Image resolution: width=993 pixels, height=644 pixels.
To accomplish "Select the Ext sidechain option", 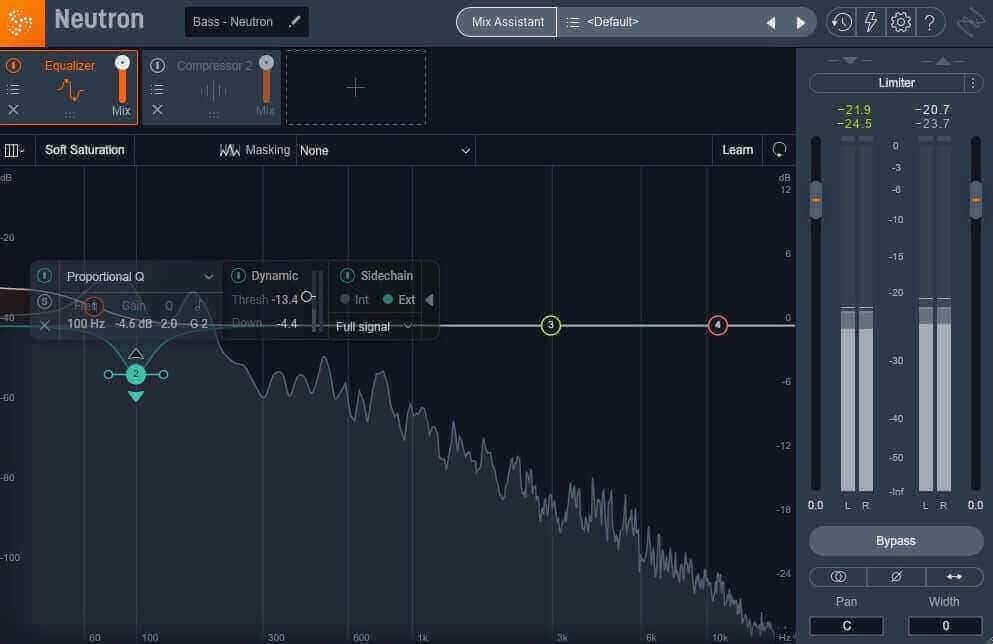I will coord(399,300).
